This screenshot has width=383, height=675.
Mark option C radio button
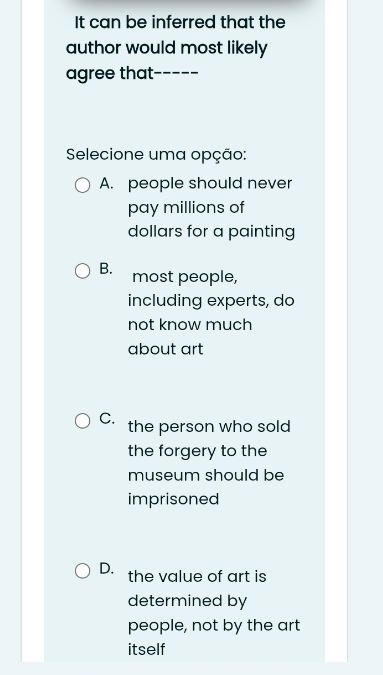pos(83,421)
